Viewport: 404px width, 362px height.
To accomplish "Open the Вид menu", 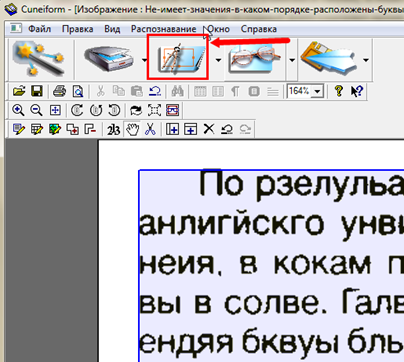I will point(112,29).
